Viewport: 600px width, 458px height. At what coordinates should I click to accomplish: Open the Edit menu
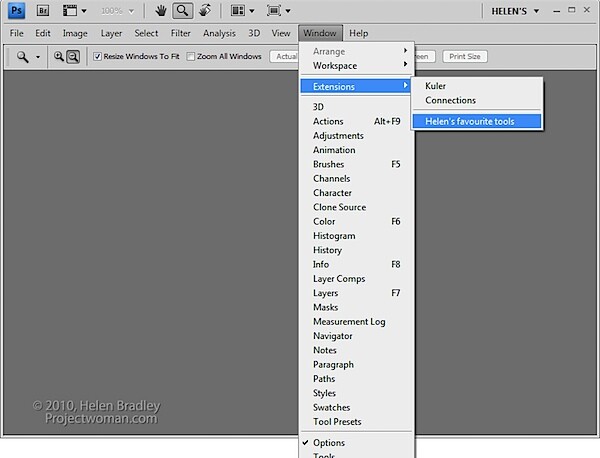(43, 33)
